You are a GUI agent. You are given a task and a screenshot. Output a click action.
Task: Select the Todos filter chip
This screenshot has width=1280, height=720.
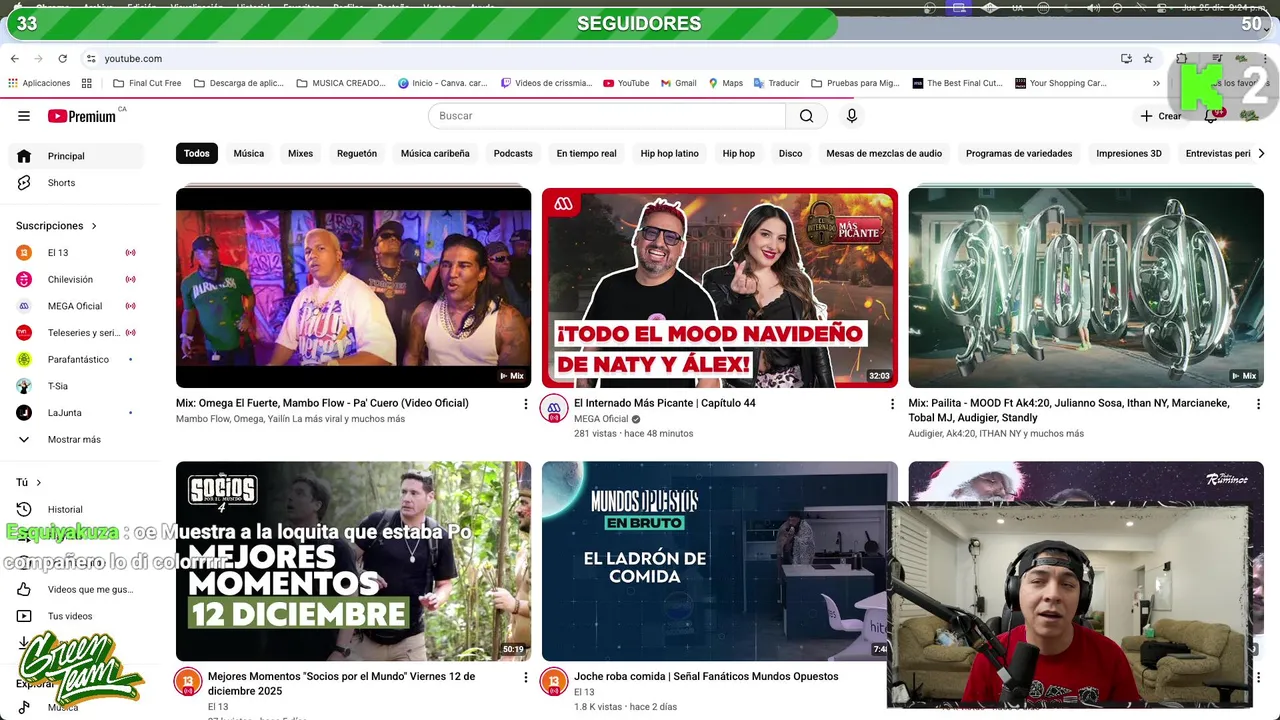[x=197, y=154]
